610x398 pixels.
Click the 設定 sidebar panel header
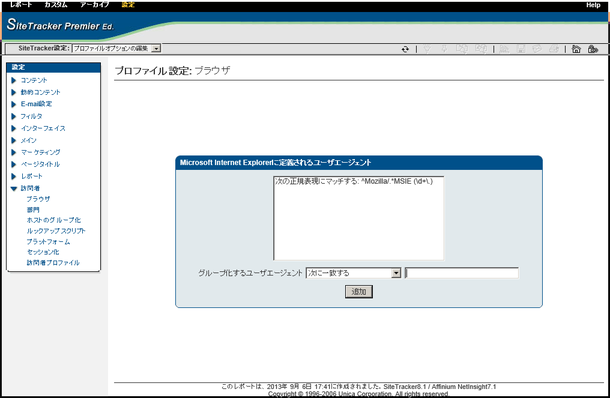[54, 67]
